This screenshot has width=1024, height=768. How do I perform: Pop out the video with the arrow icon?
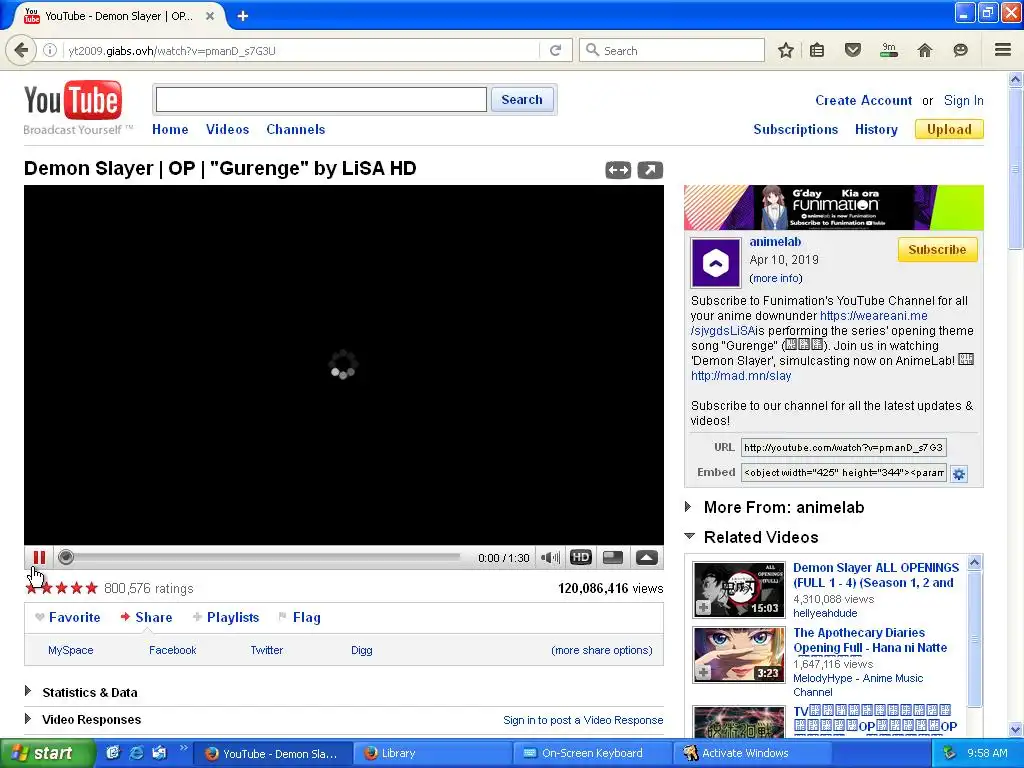pos(650,170)
